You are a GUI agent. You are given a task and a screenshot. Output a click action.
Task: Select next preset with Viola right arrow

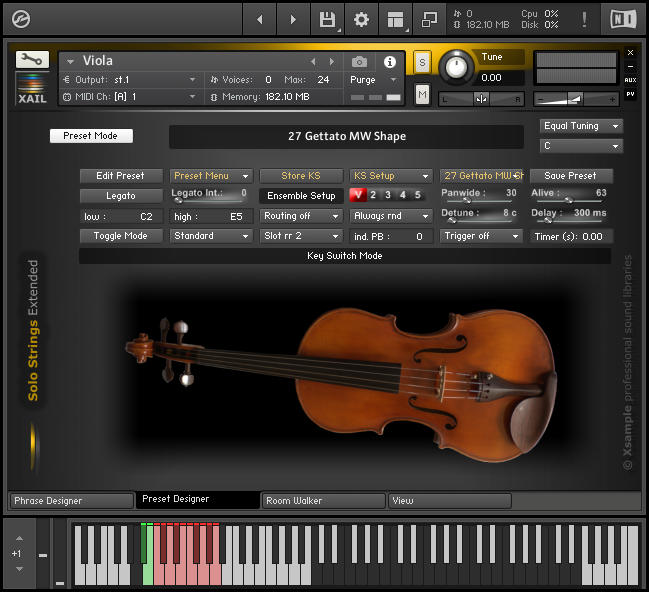[x=332, y=62]
